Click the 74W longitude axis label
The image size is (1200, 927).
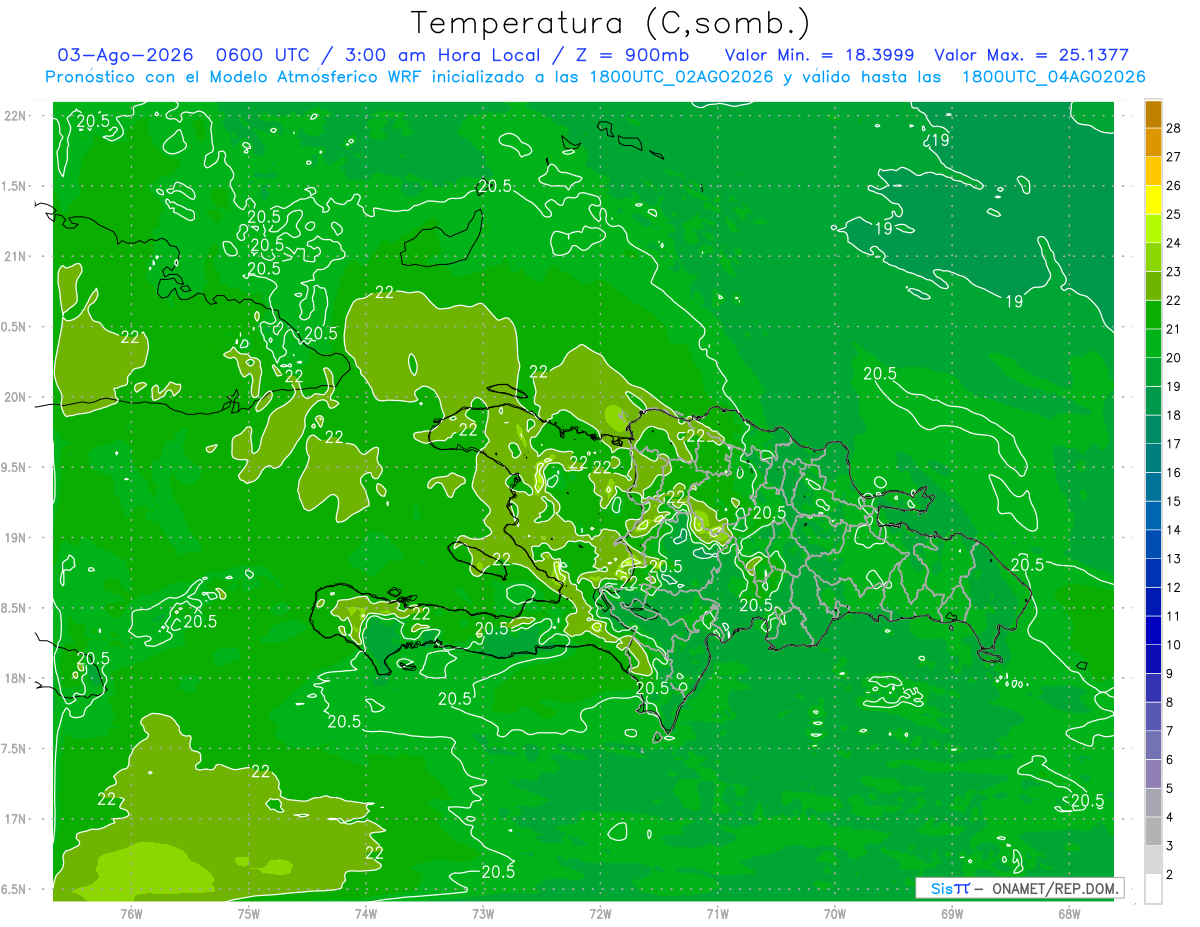click(x=366, y=914)
